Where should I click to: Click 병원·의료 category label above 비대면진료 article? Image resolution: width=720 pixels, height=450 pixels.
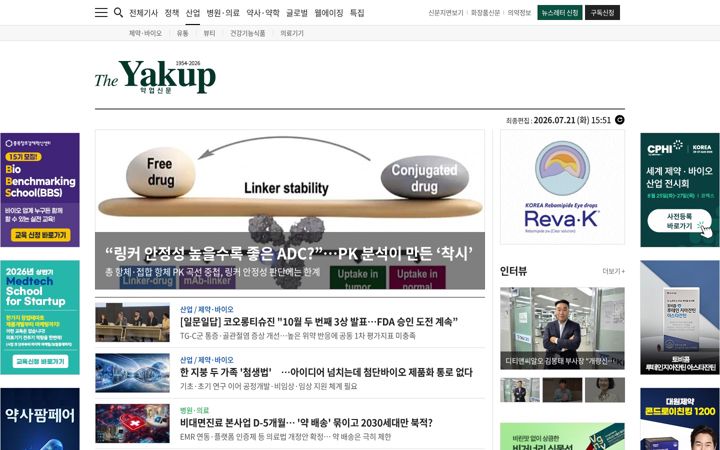(x=195, y=411)
